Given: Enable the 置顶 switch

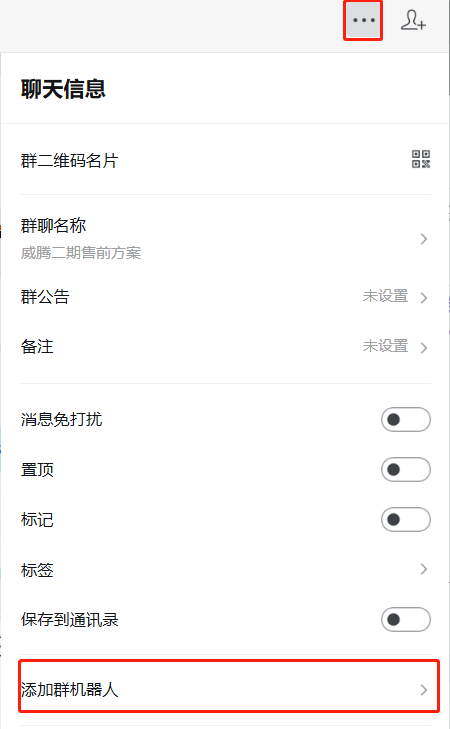Looking at the screenshot, I should pos(406,470).
